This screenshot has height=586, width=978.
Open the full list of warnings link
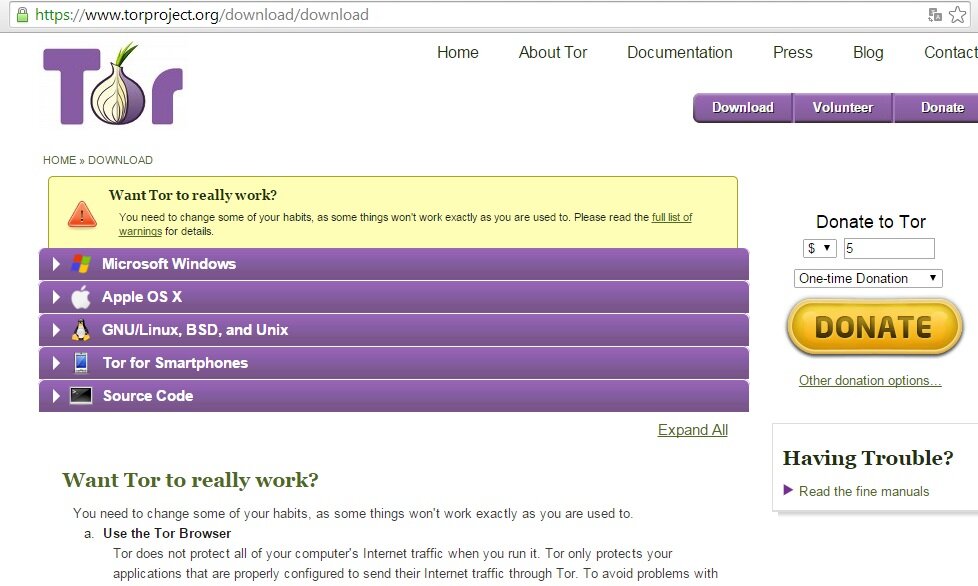[672, 217]
